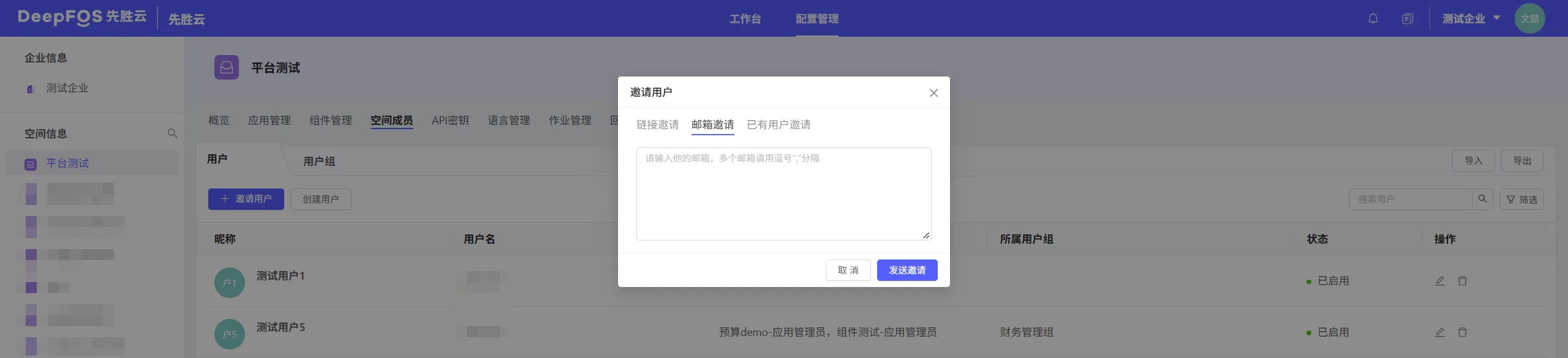This screenshot has width=1568, height=358.
Task: Select 平台测试 in the space list
Action: coord(92,163)
